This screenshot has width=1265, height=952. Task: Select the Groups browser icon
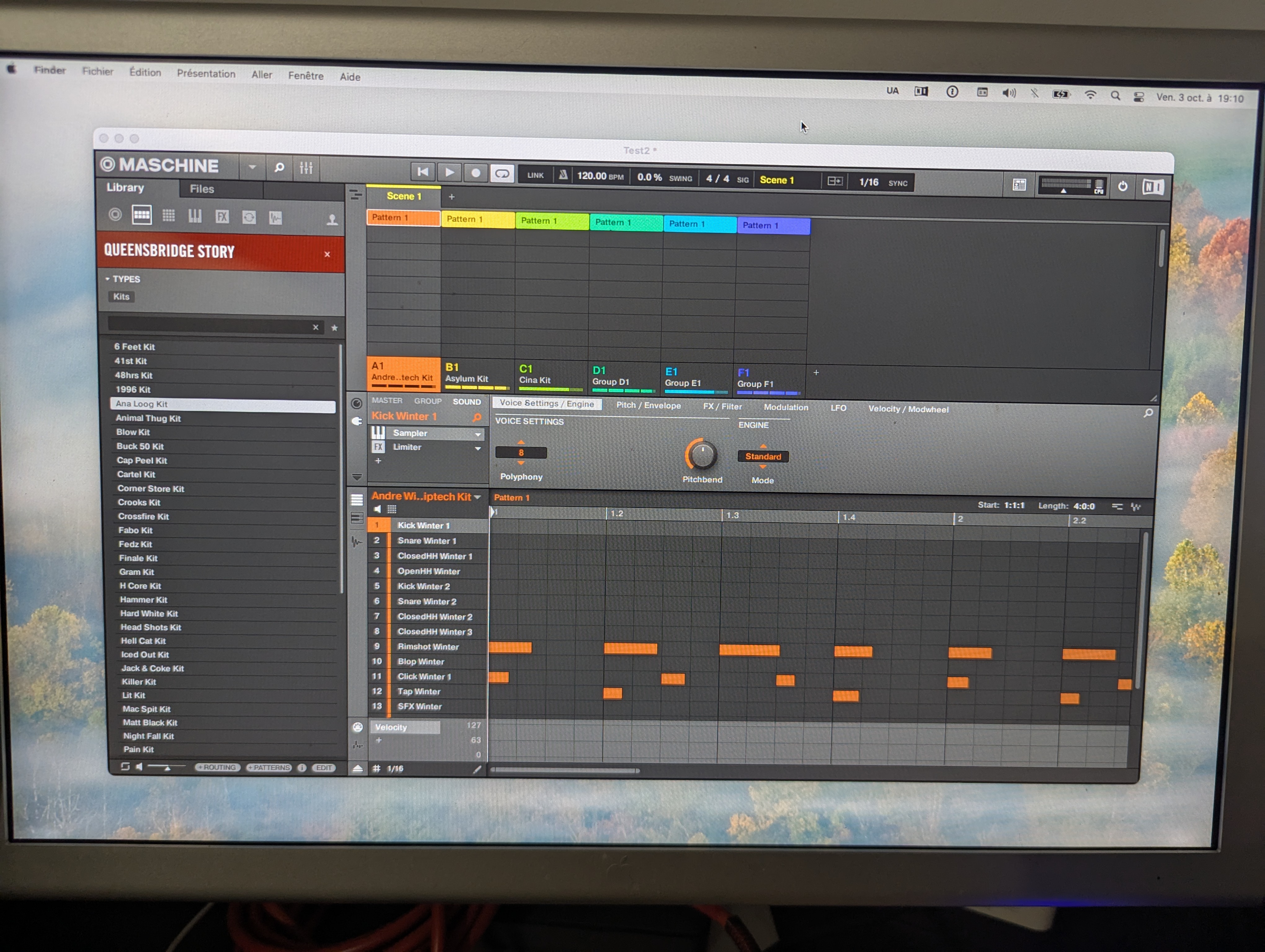click(141, 215)
